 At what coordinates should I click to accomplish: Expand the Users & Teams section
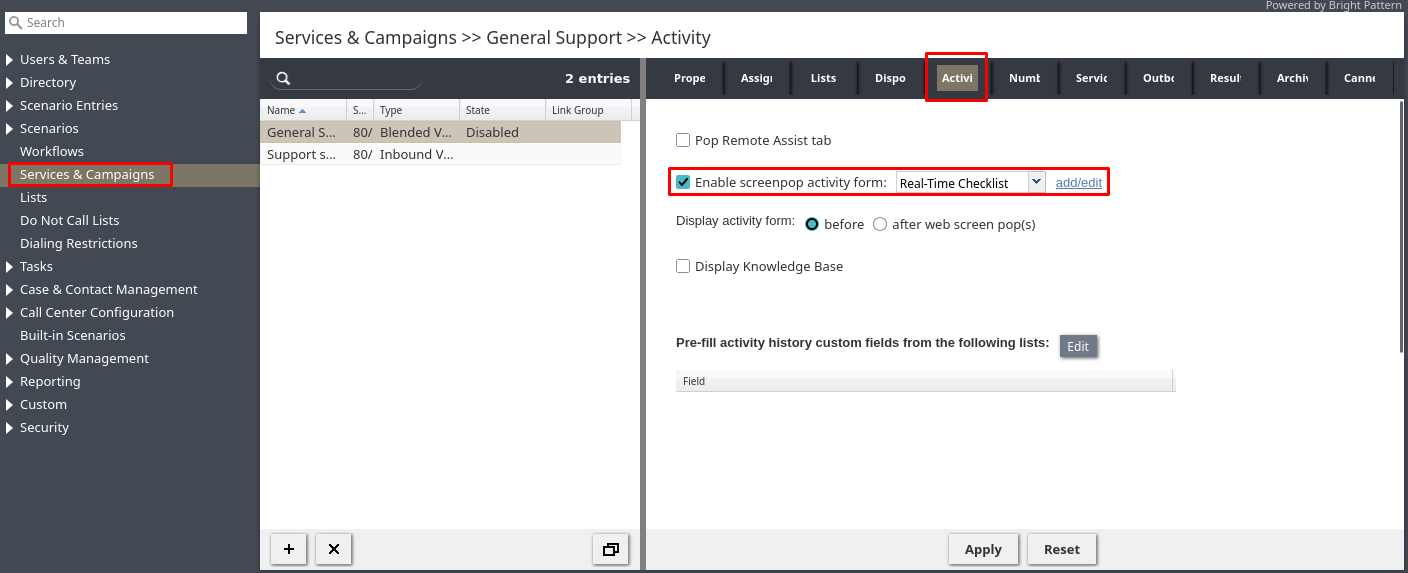tap(10, 60)
